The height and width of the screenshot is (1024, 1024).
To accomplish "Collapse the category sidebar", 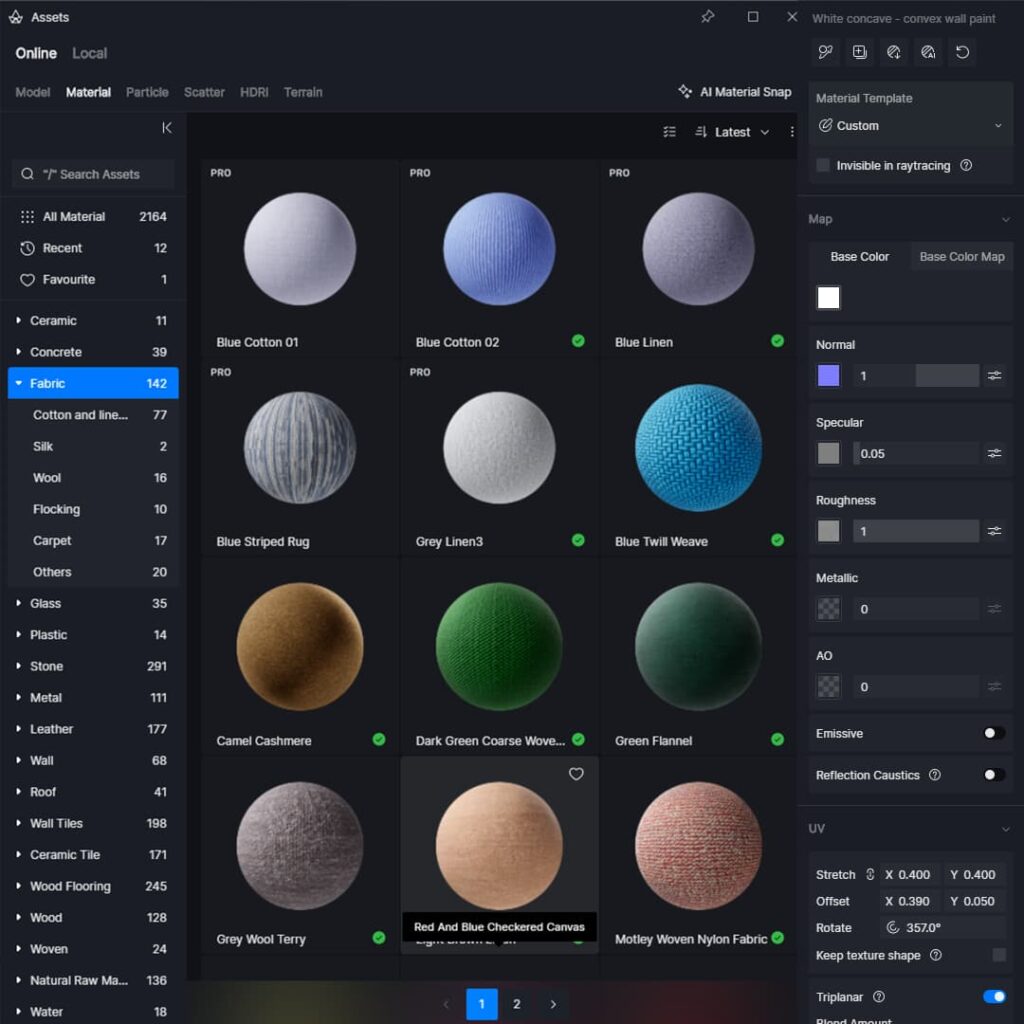I will tap(167, 128).
